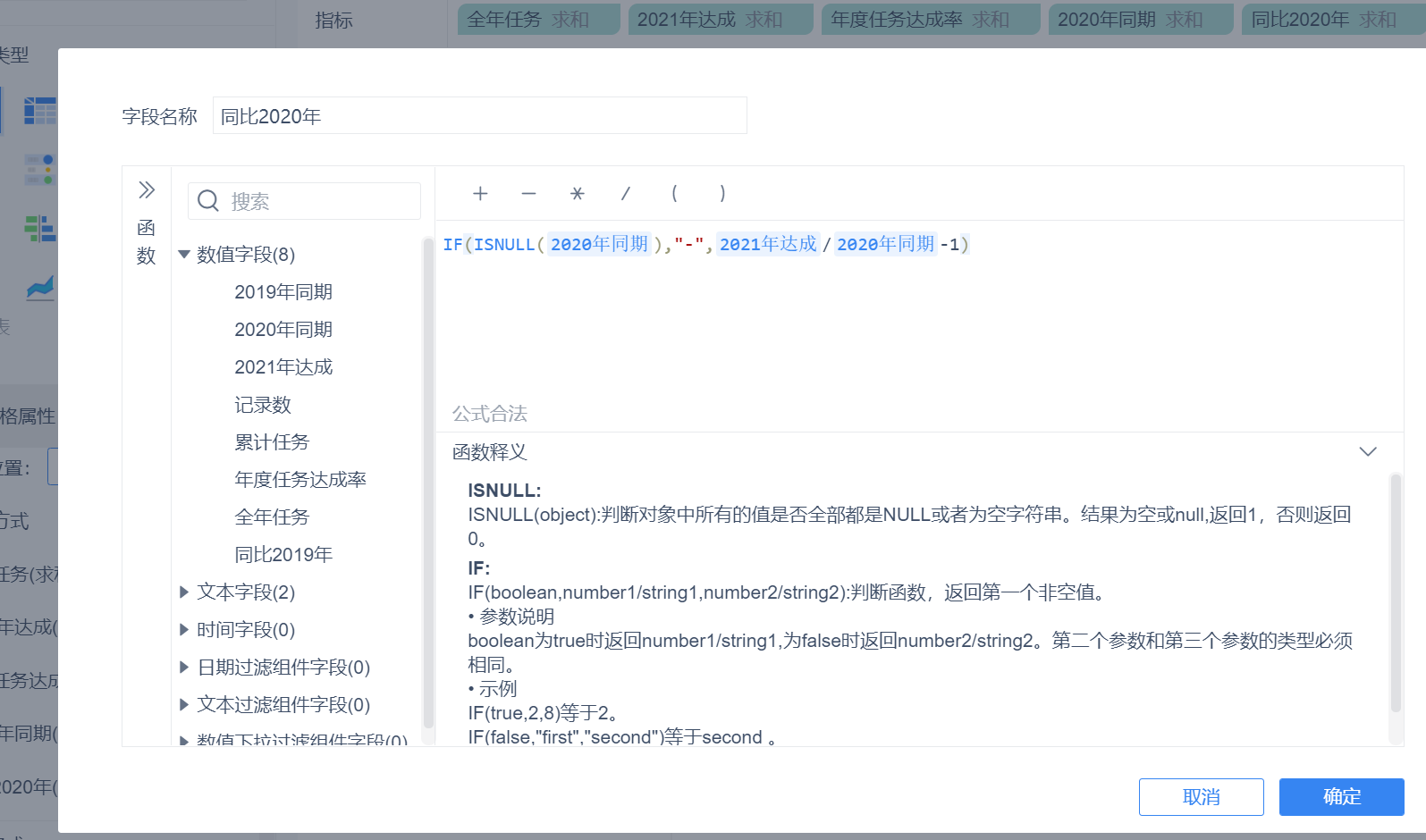Select the bar chart type icon behind dialog
1426x840 pixels.
click(x=40, y=229)
